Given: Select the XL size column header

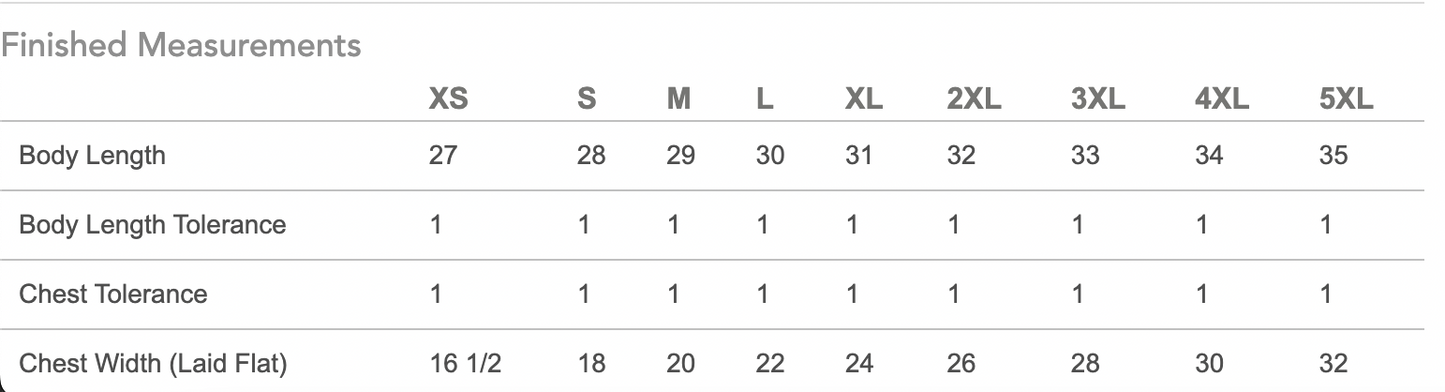Looking at the screenshot, I should point(863,99).
